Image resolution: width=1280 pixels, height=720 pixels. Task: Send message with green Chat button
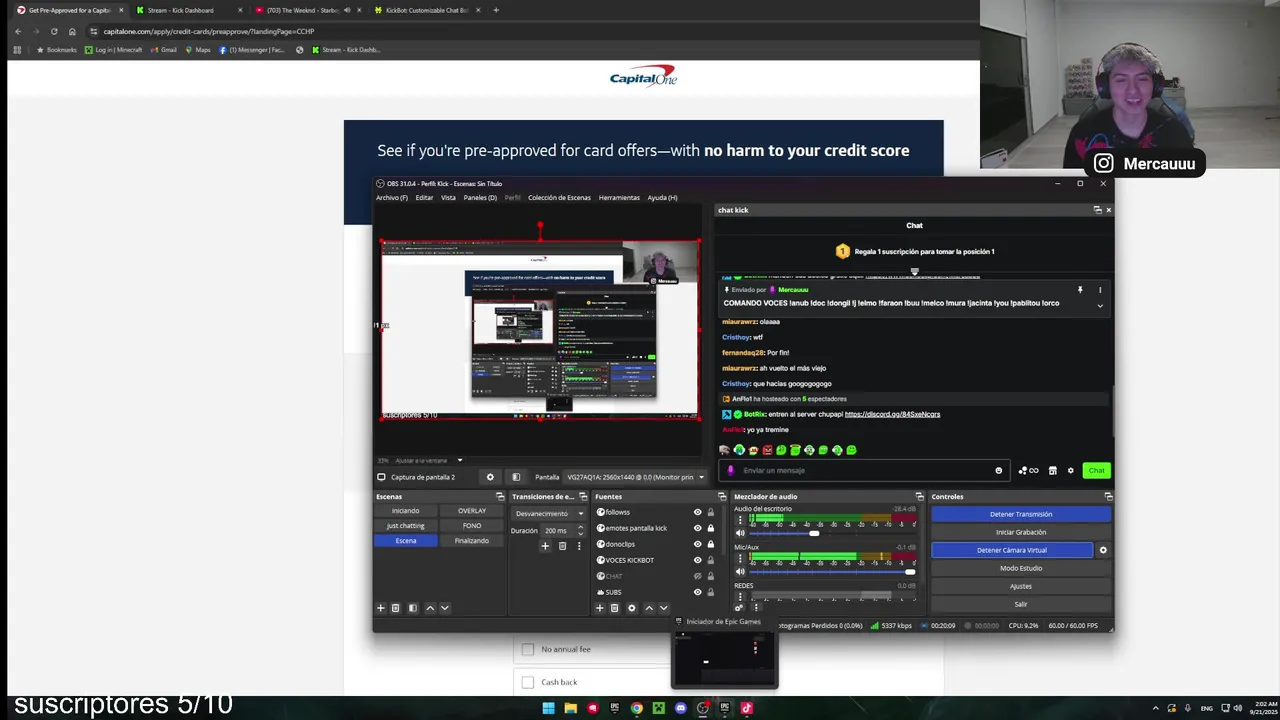1097,471
